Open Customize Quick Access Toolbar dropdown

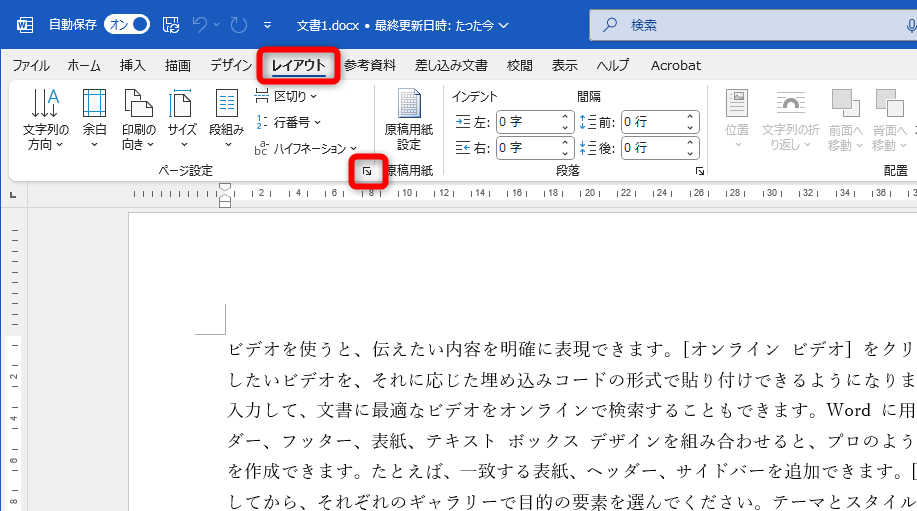pyautogui.click(x=267, y=25)
